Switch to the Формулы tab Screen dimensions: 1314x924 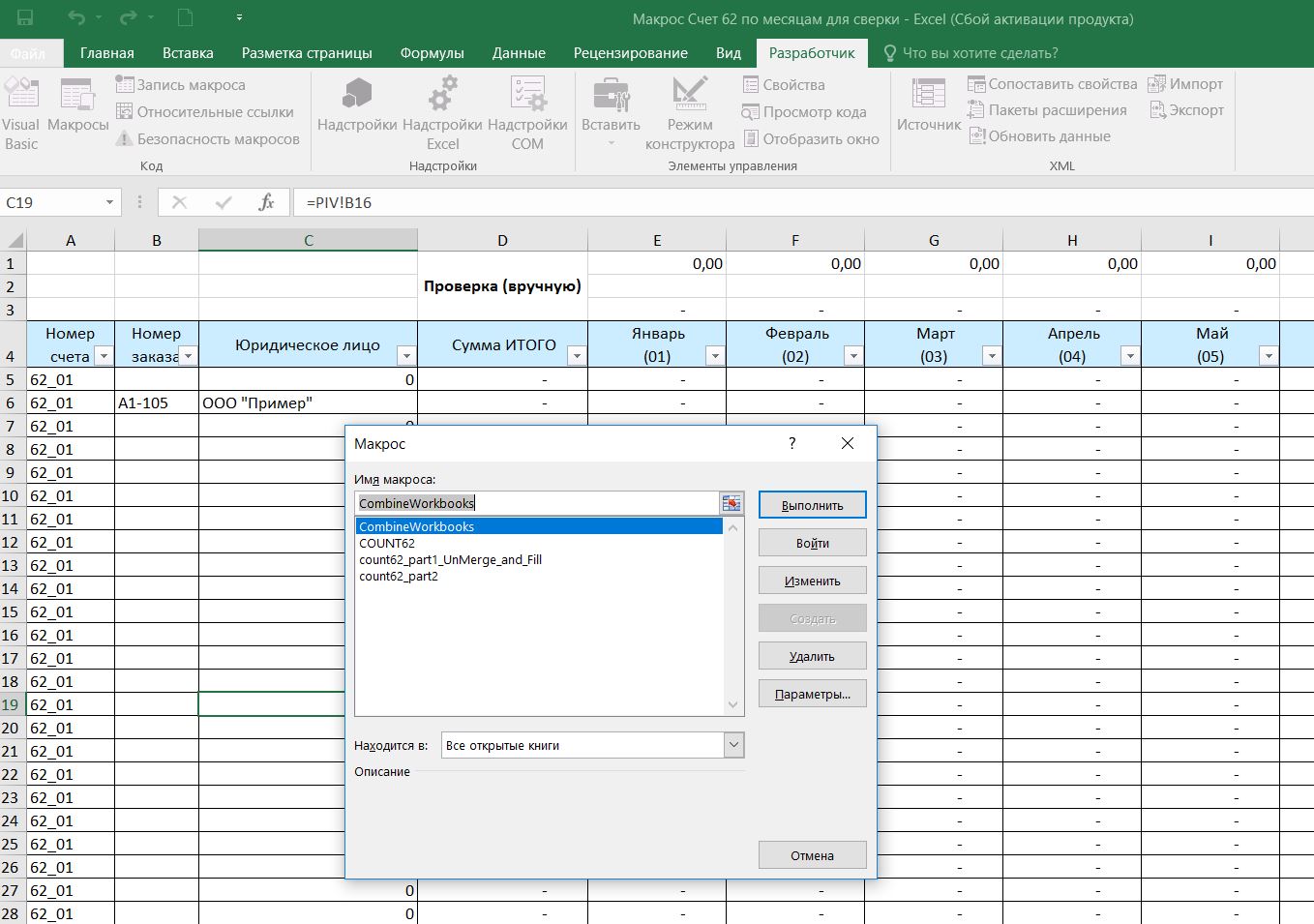coord(432,53)
